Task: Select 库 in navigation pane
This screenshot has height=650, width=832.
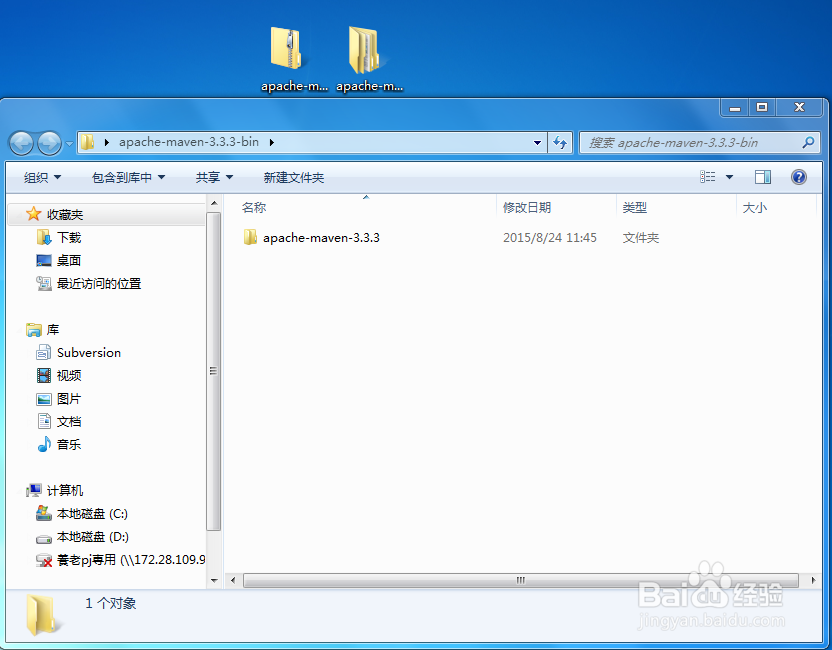Action: 53,330
